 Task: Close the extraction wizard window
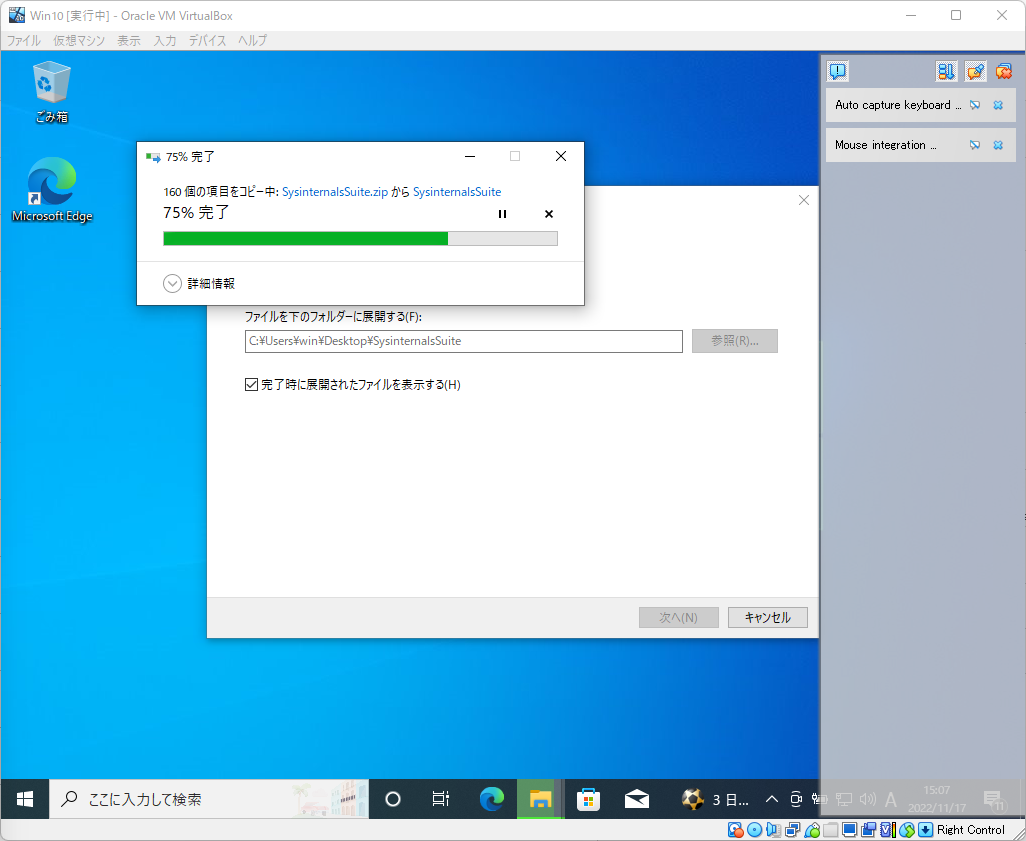tap(804, 200)
